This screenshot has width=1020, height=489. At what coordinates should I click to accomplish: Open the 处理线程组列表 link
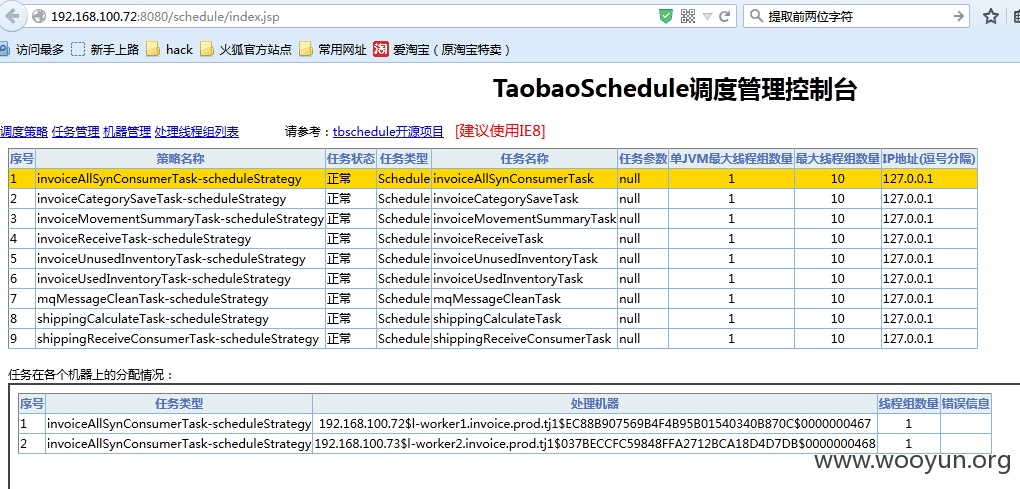click(x=196, y=132)
